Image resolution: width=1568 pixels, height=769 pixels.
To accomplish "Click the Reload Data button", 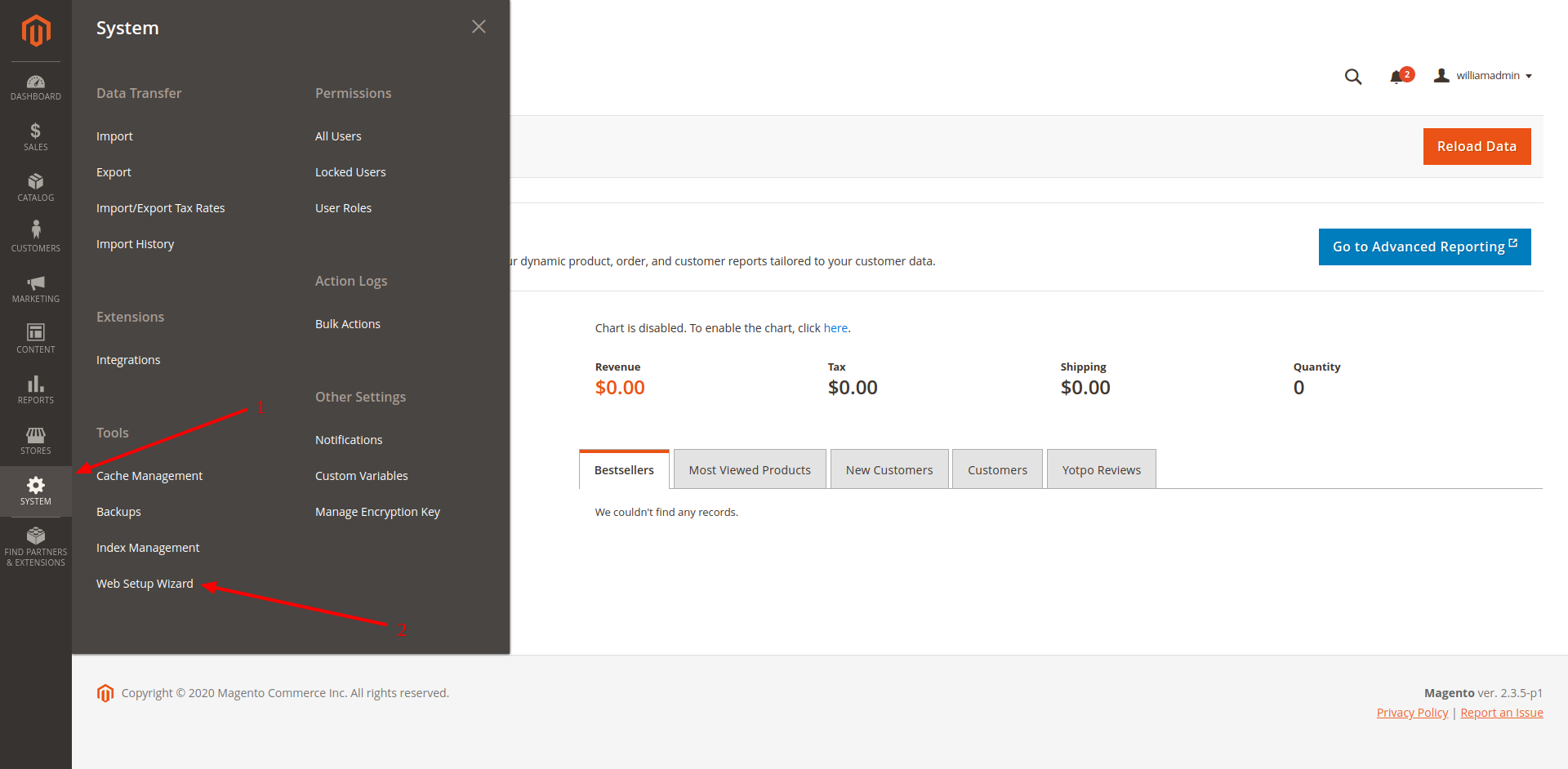I will click(x=1477, y=146).
